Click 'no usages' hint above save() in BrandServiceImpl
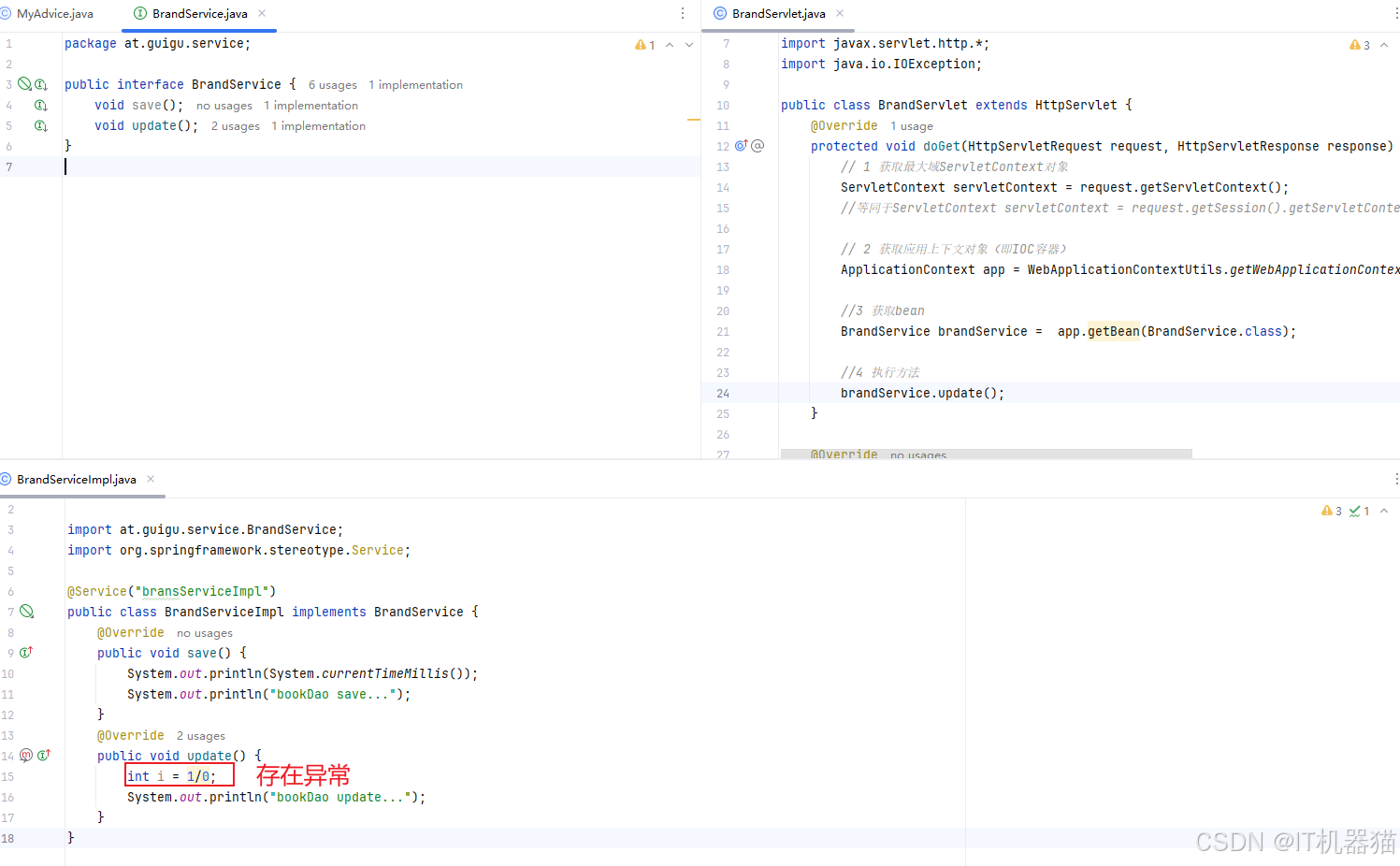This screenshot has width=1400, height=866. [205, 633]
